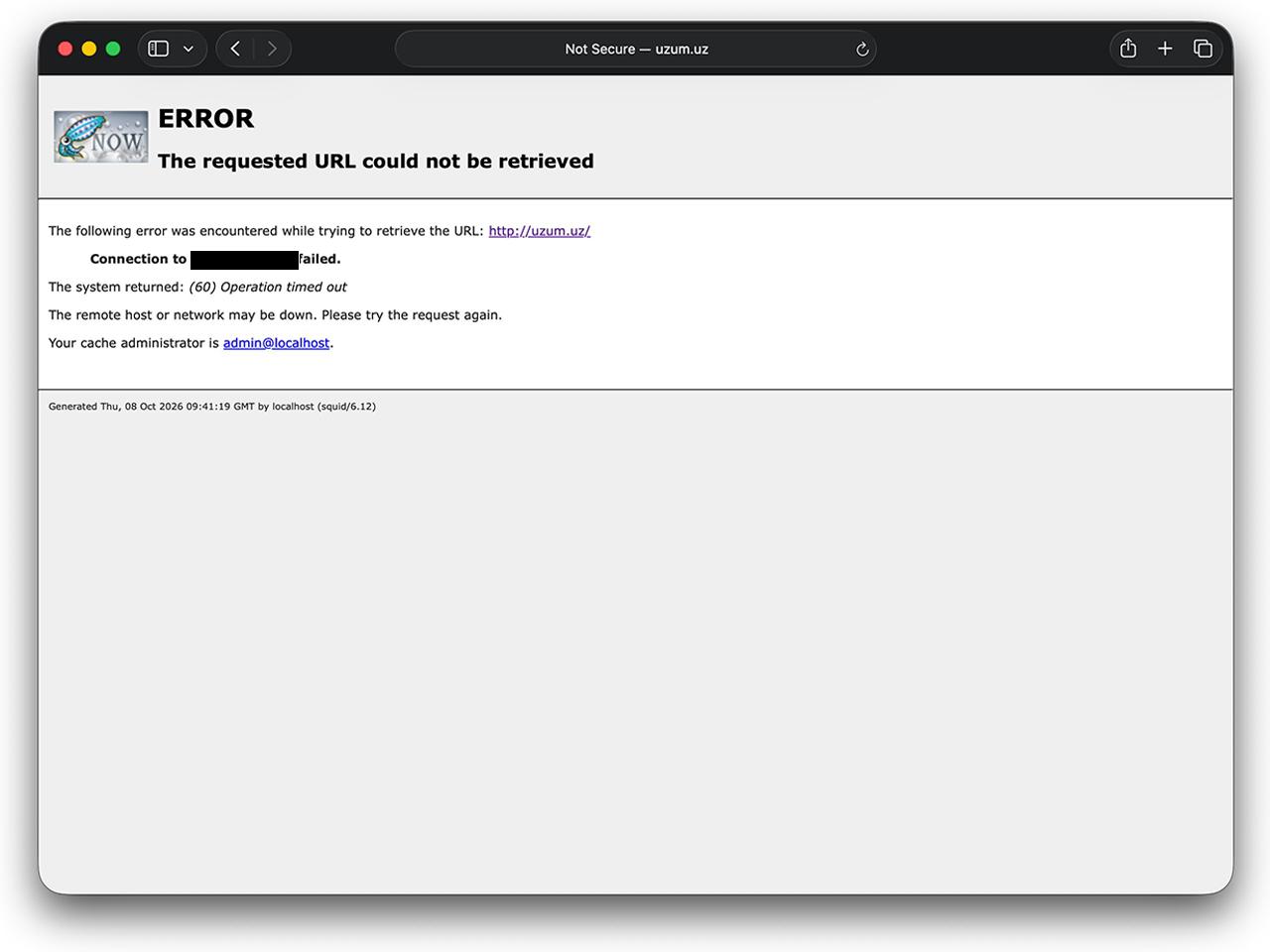The height and width of the screenshot is (952, 1270).
Task: Open the http://uzum.uz/ link
Action: [539, 231]
